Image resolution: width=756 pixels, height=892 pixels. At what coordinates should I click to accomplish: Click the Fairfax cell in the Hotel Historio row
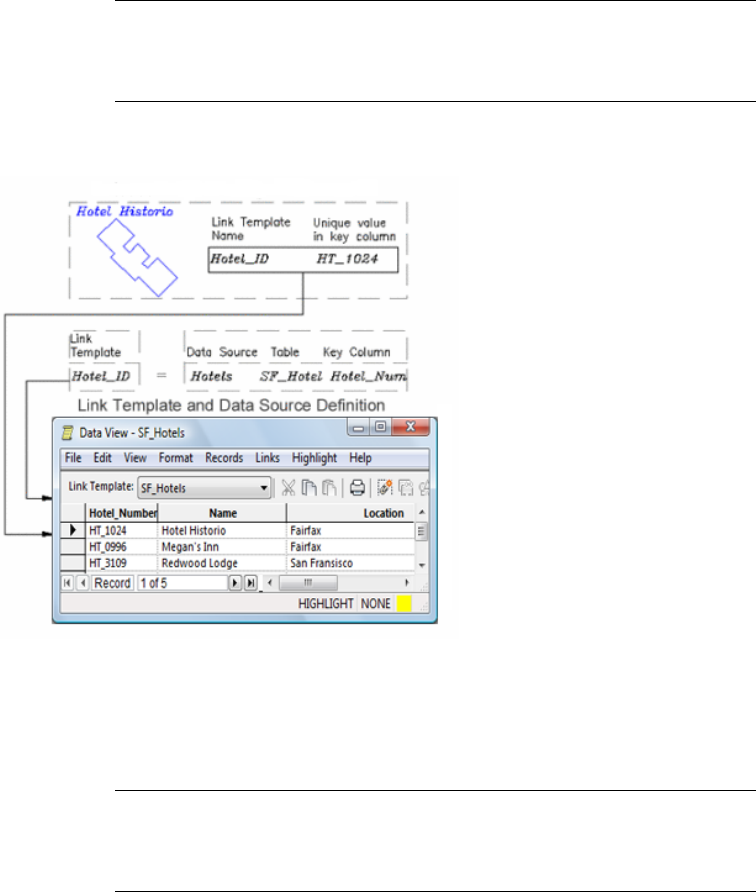[351, 530]
